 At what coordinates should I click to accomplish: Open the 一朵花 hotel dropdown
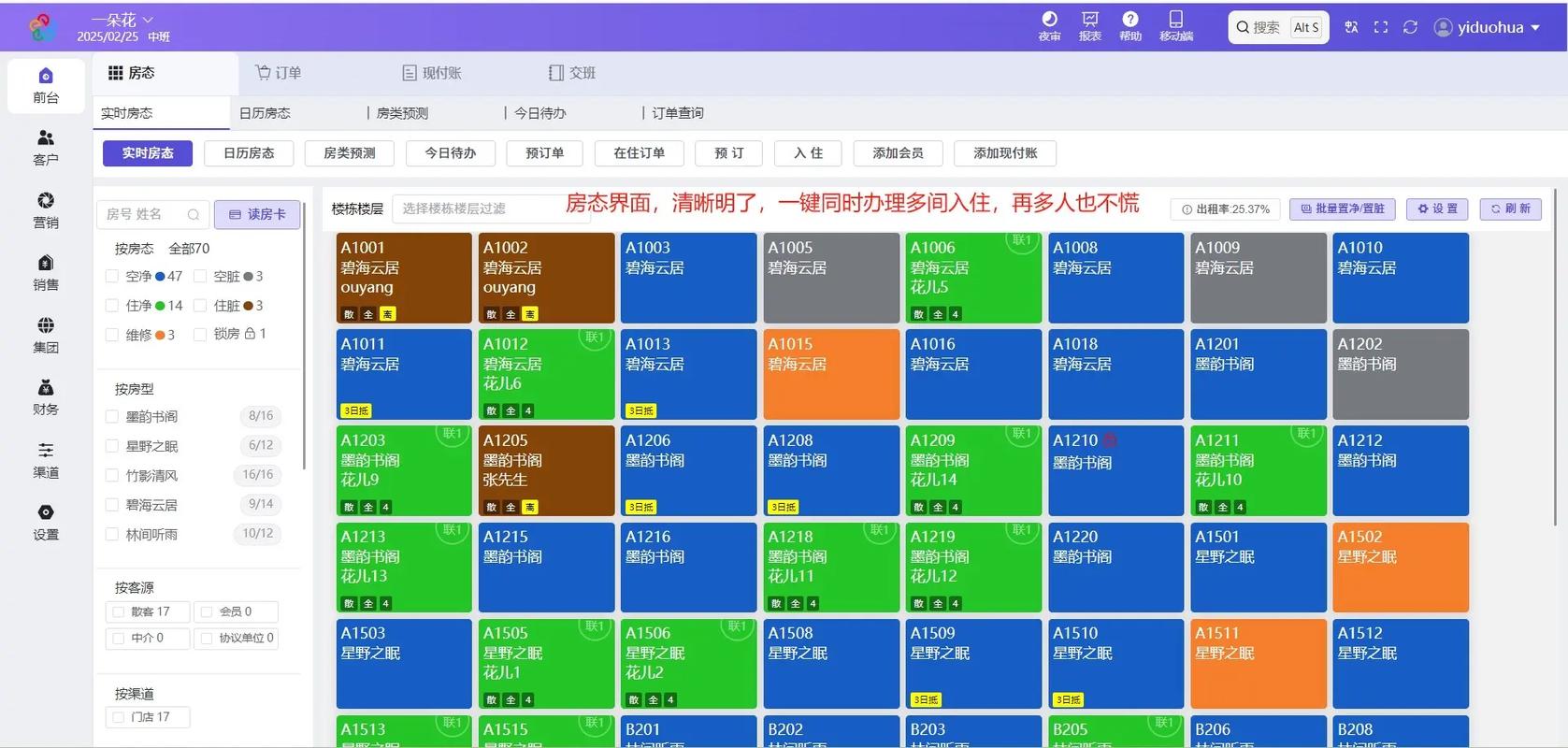coord(122,20)
